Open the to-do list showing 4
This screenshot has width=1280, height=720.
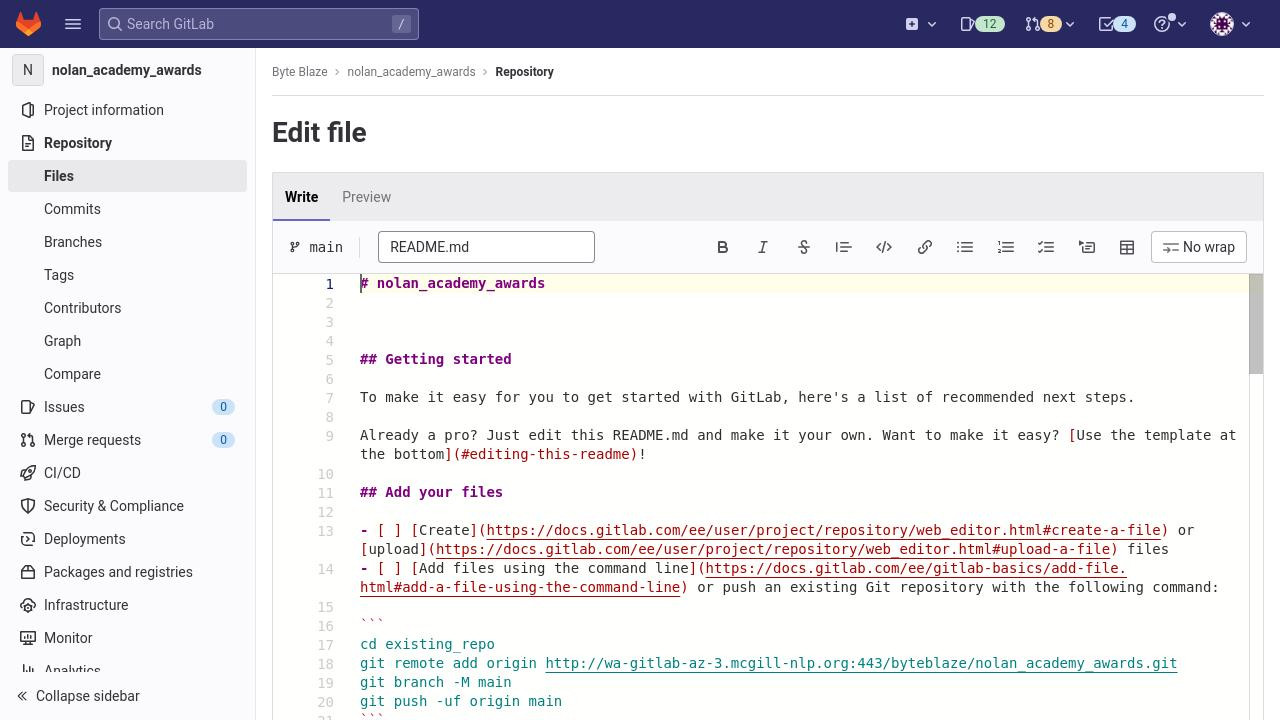pos(1116,24)
